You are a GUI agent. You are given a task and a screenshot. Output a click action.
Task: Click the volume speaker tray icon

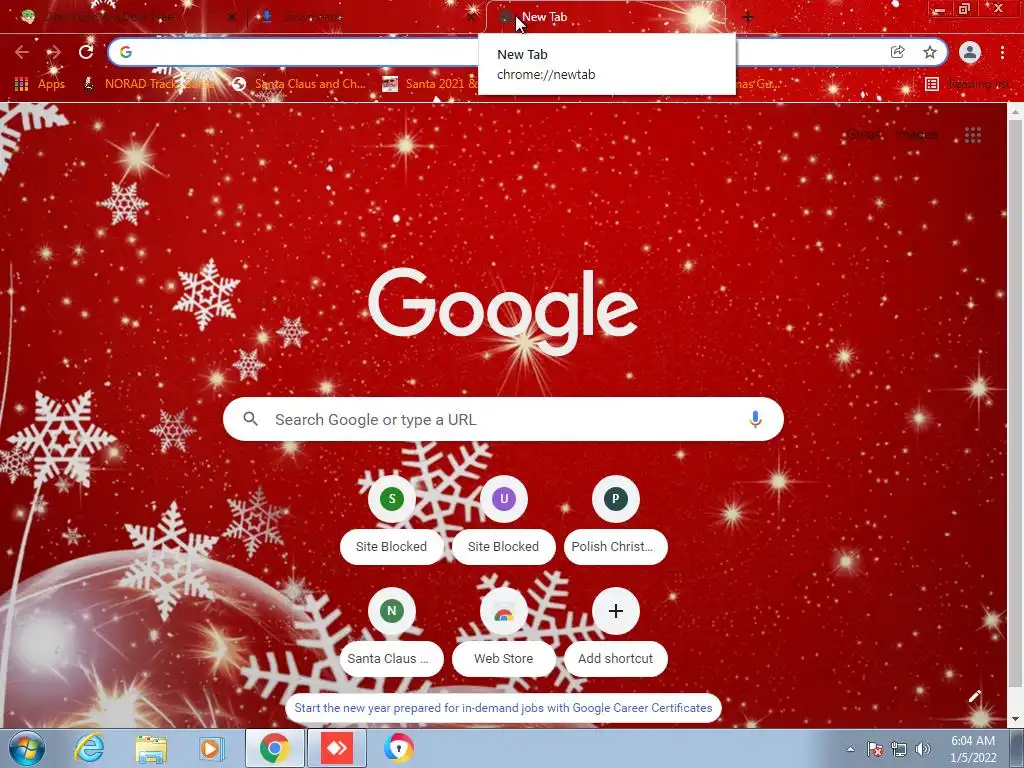click(923, 749)
